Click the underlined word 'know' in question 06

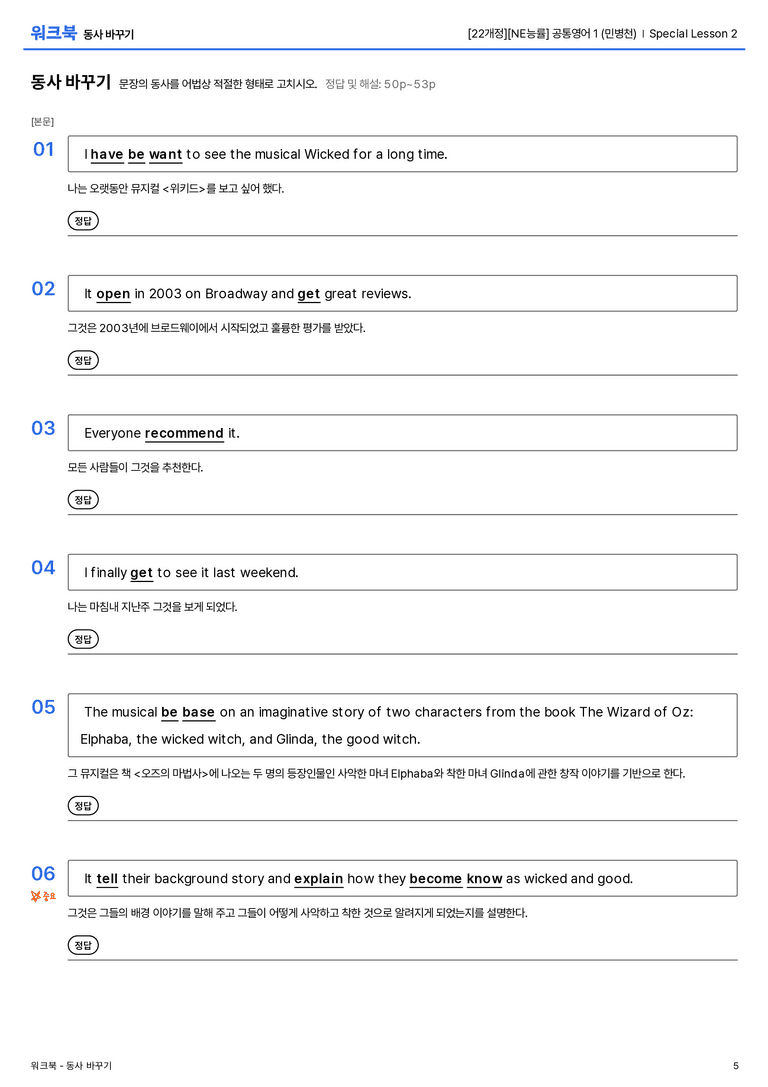485,879
